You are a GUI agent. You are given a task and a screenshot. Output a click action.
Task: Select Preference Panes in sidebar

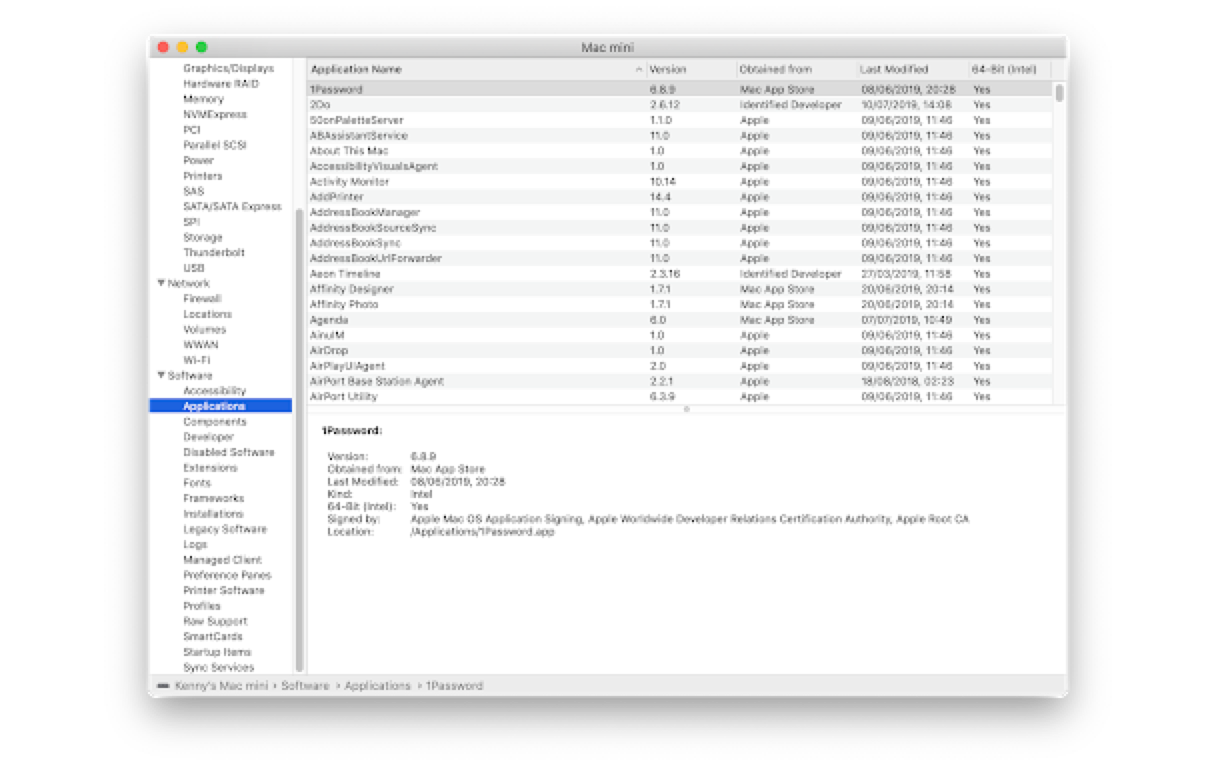pos(226,575)
